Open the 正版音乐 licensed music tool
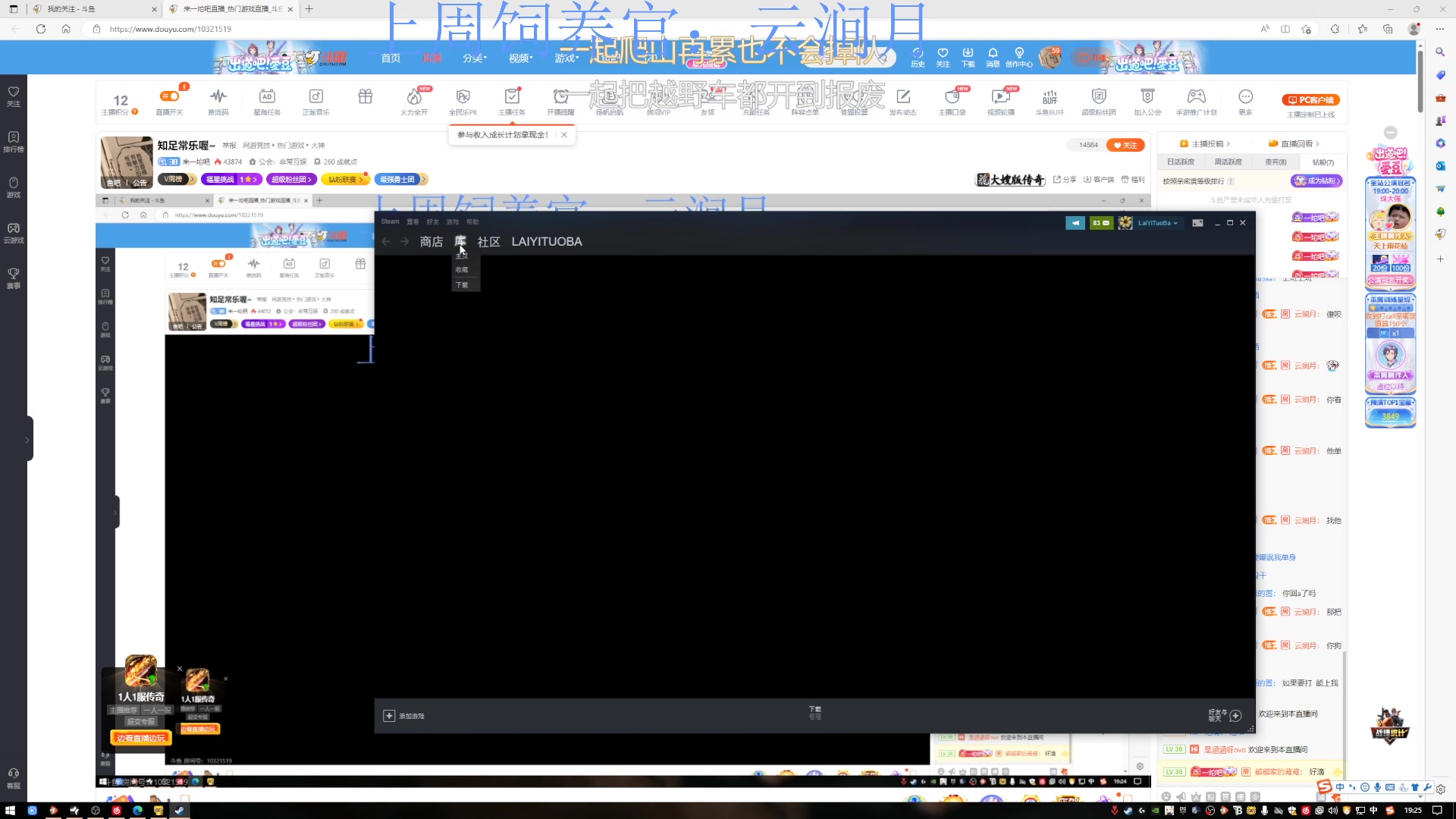 point(316,101)
